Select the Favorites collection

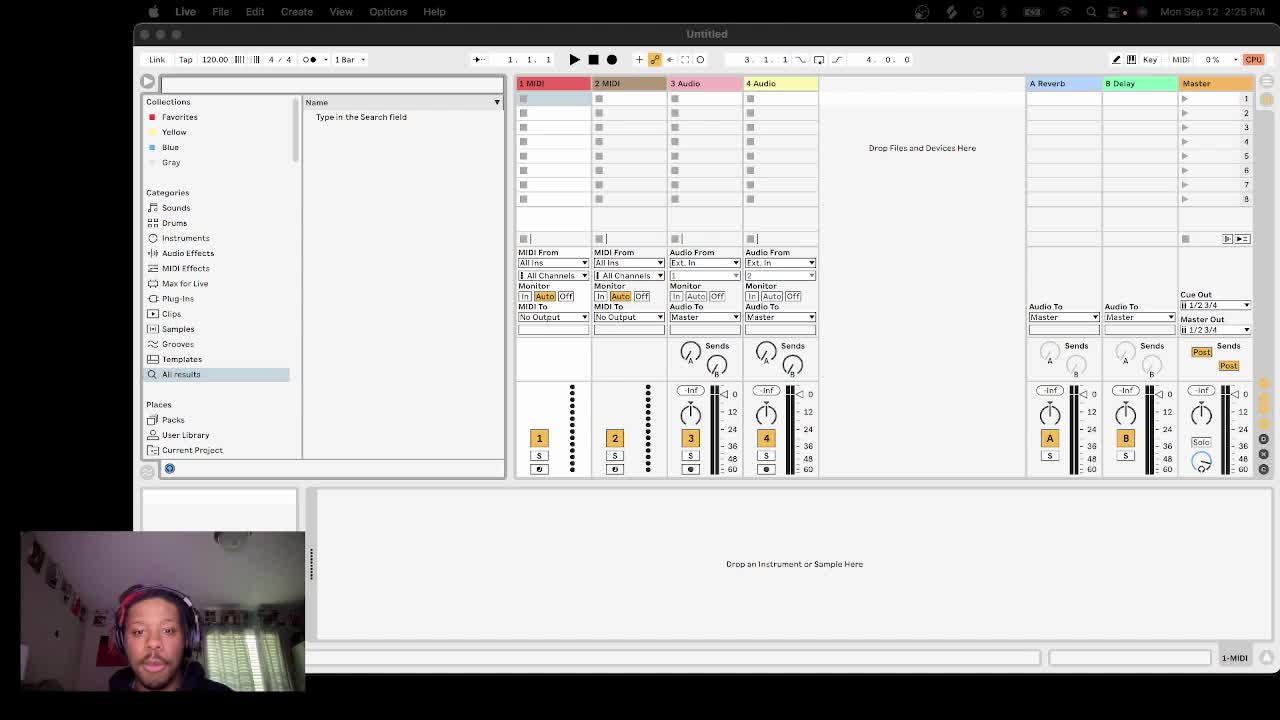(179, 117)
